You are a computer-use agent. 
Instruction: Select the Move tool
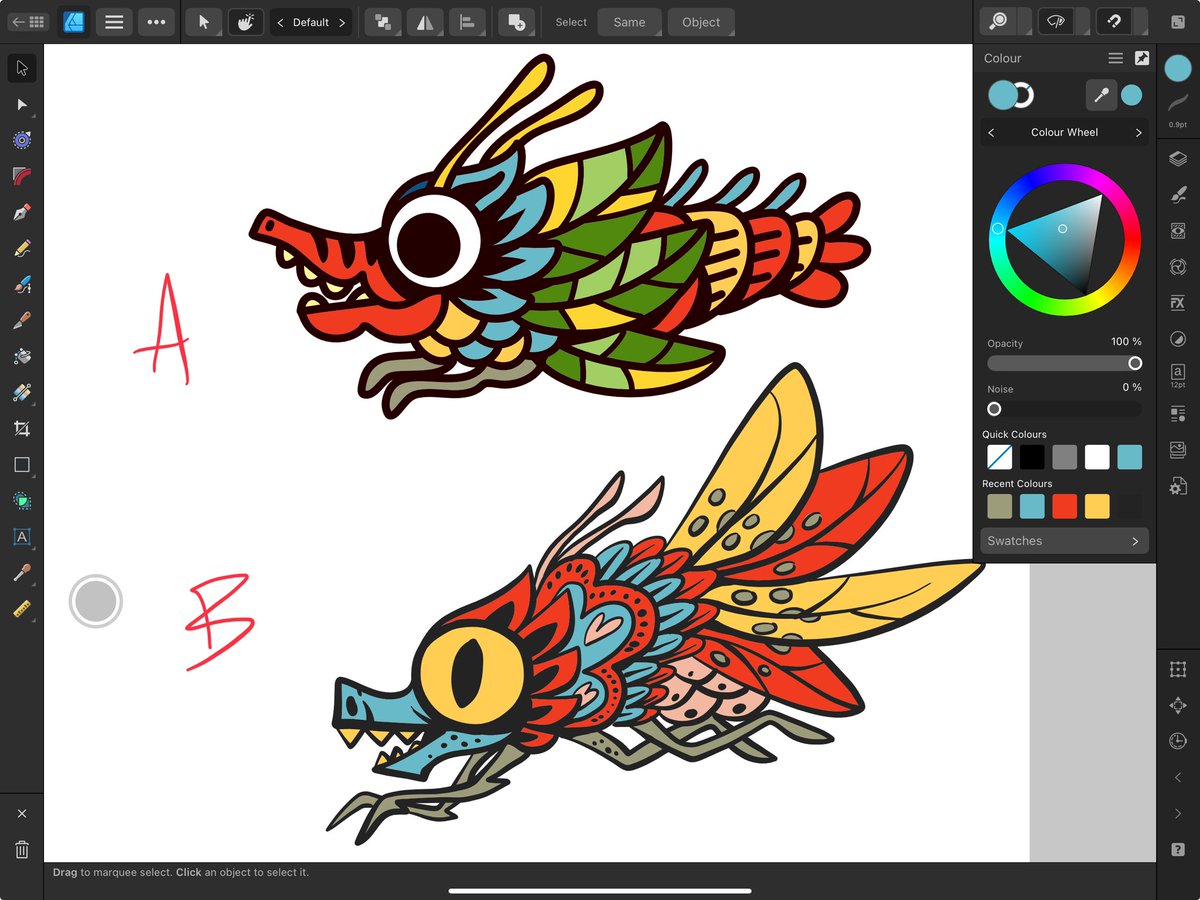click(22, 68)
